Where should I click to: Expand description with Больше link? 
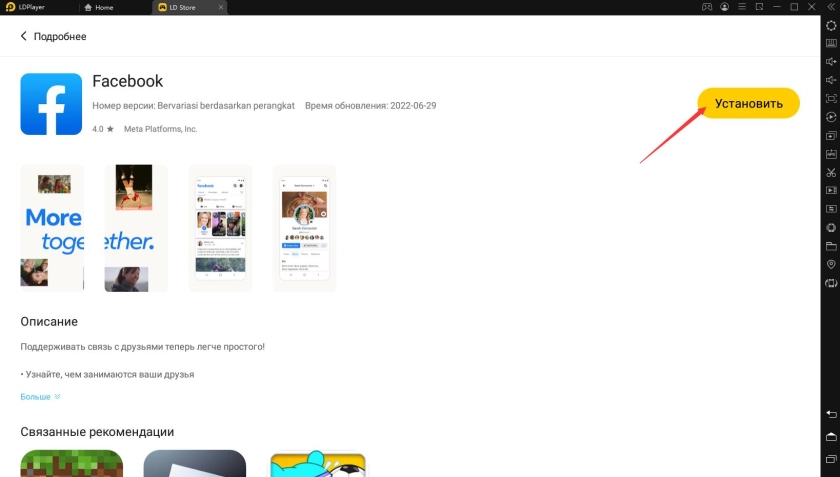(x=40, y=397)
